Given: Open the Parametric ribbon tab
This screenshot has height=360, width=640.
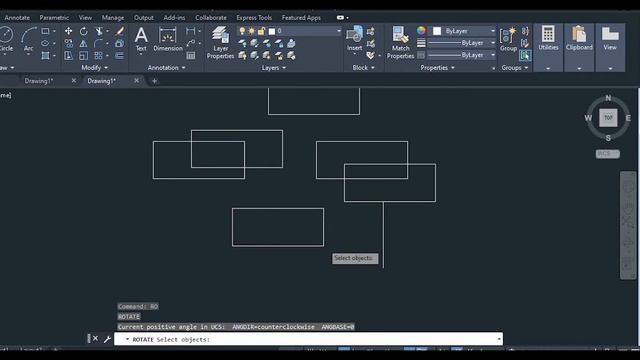Looking at the screenshot, I should pyautogui.click(x=54, y=18).
